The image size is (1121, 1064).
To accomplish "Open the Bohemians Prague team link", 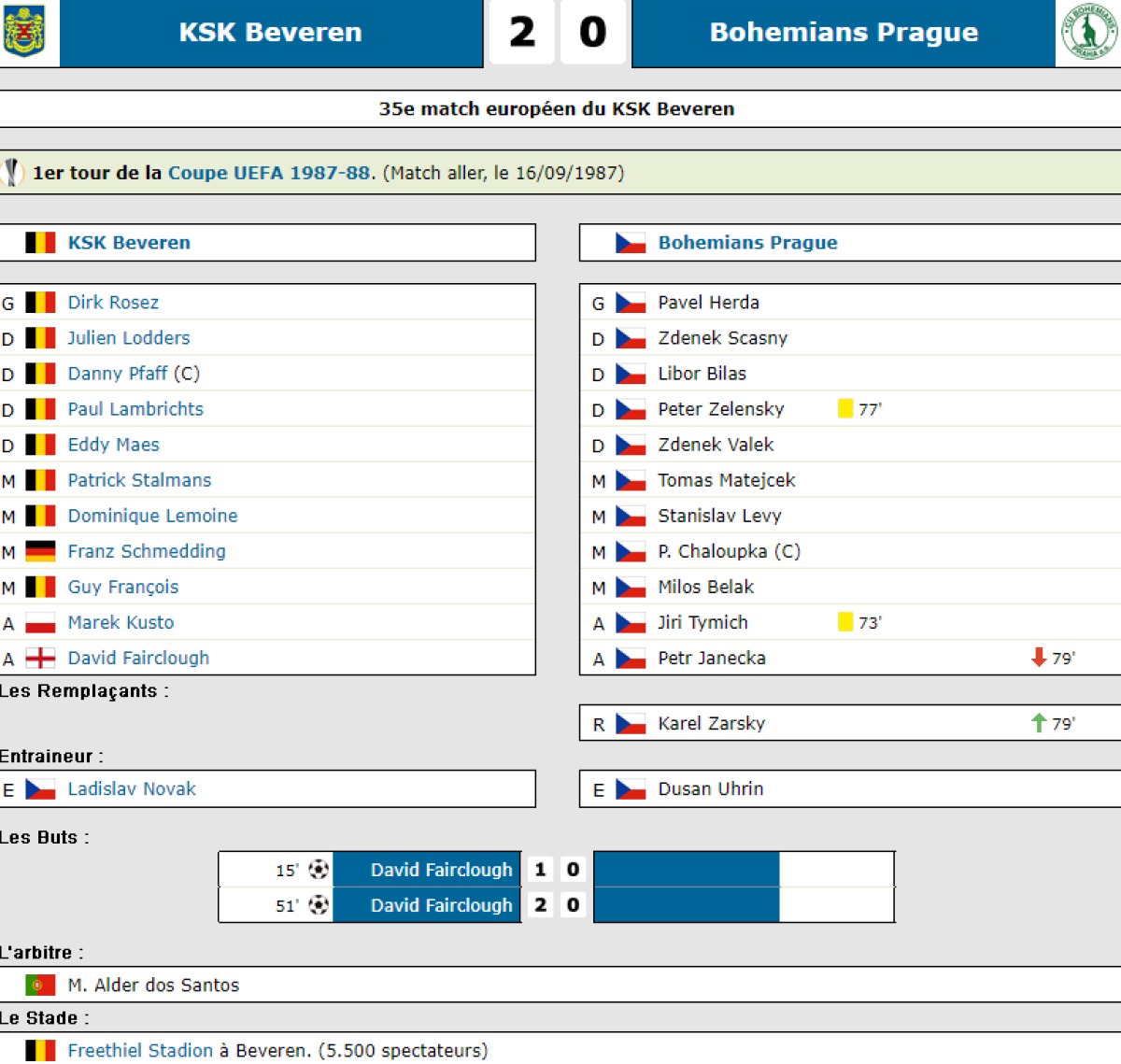I will click(747, 243).
